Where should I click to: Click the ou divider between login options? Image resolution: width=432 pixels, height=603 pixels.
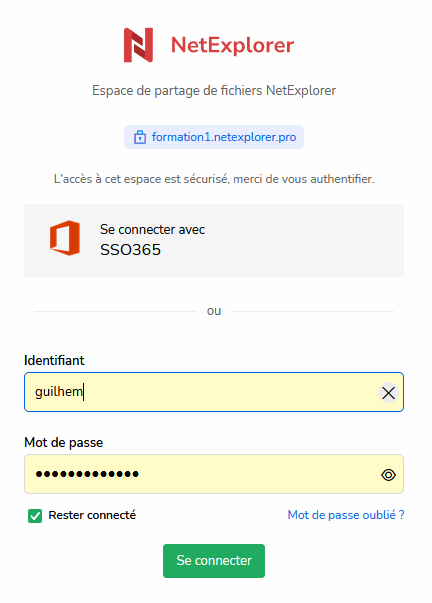coord(214,311)
